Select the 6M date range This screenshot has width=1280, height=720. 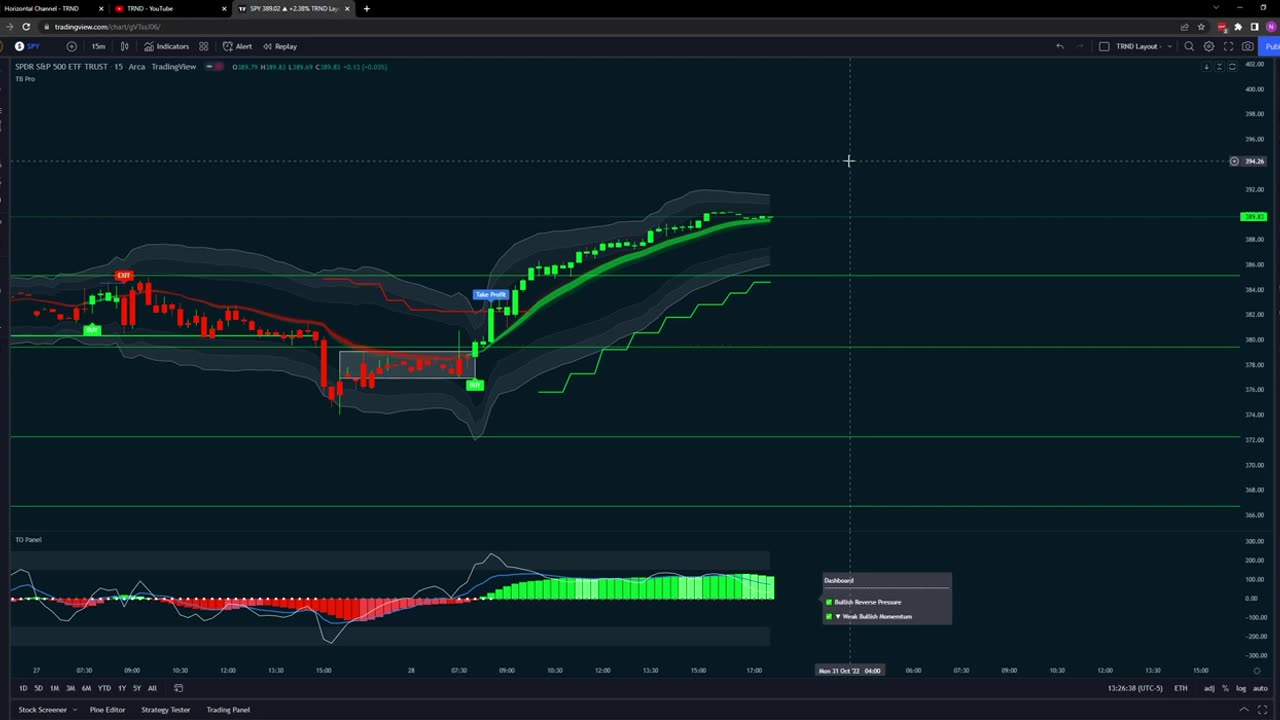(86, 688)
